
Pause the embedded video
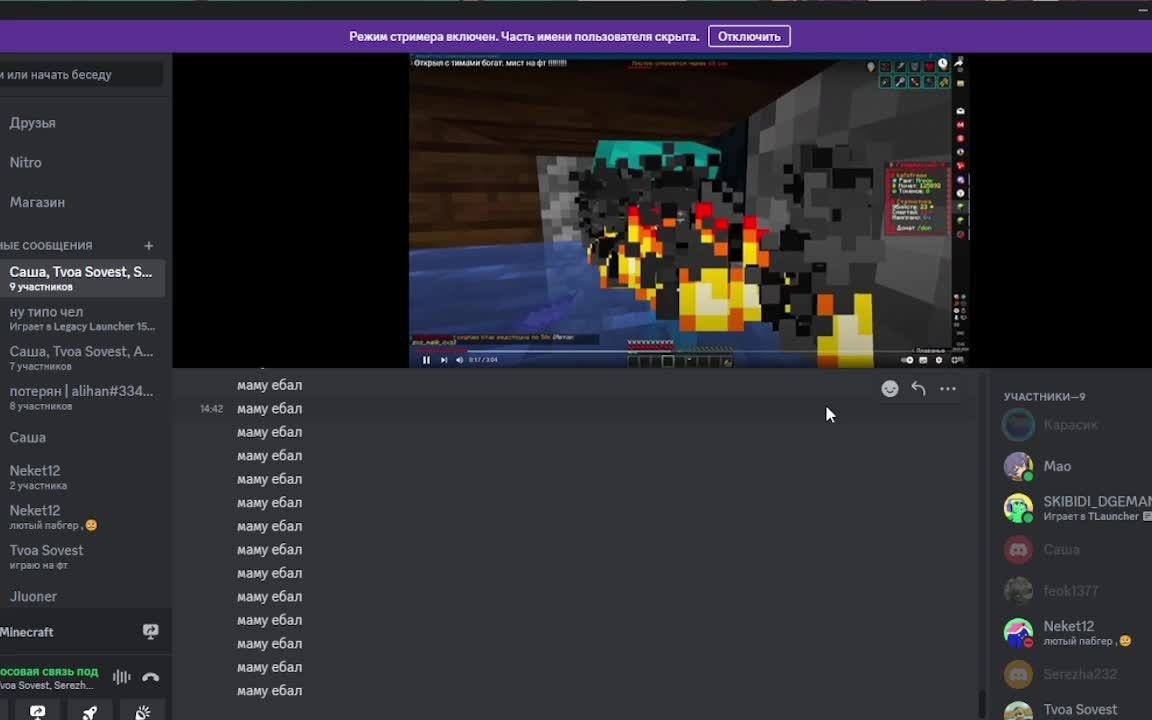click(x=426, y=360)
